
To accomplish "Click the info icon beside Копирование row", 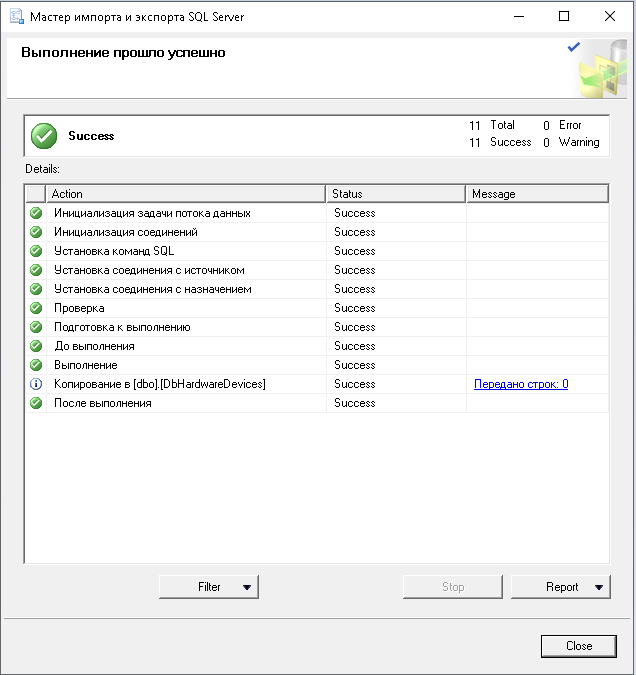I will (x=36, y=384).
